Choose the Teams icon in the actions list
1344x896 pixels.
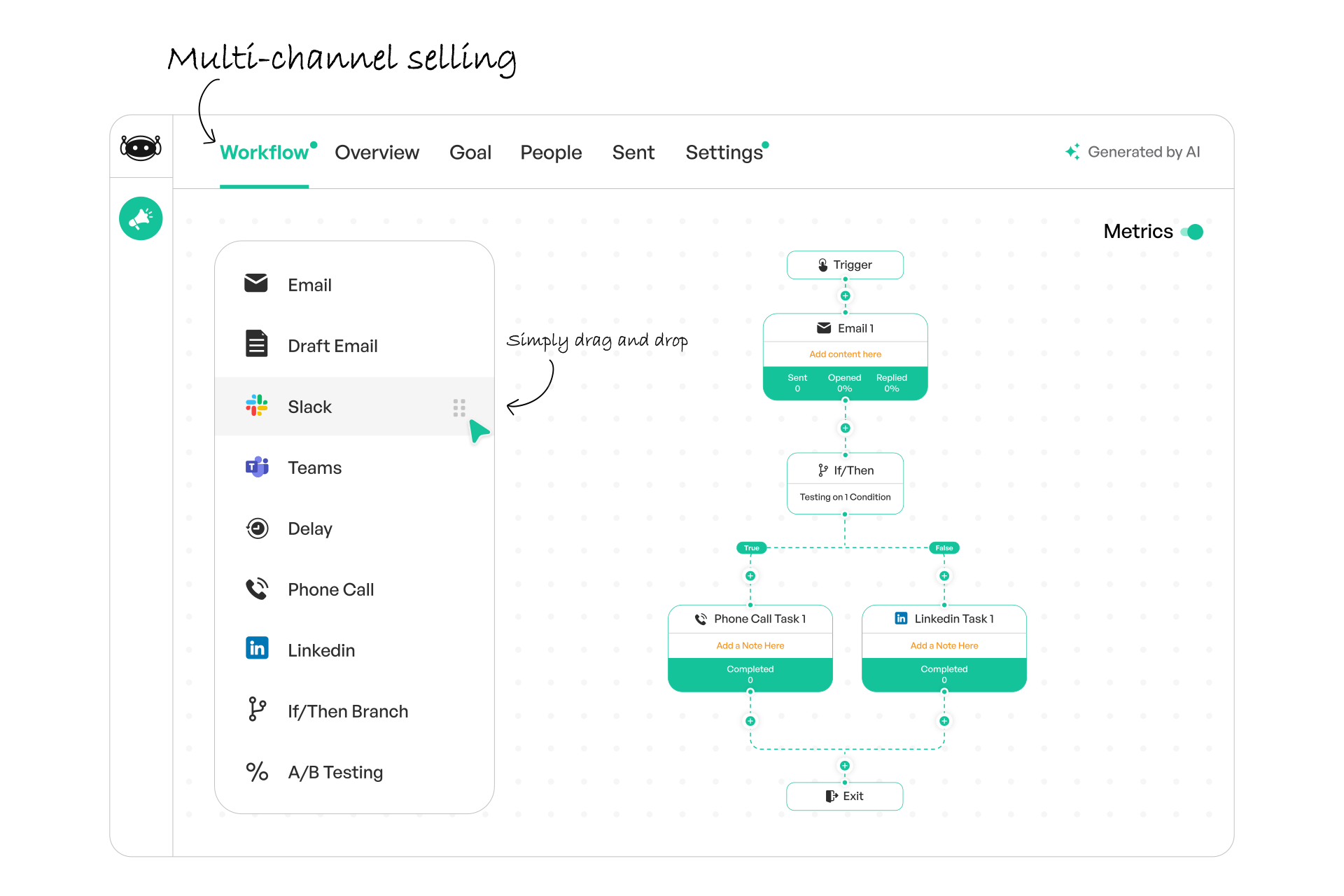tap(257, 466)
